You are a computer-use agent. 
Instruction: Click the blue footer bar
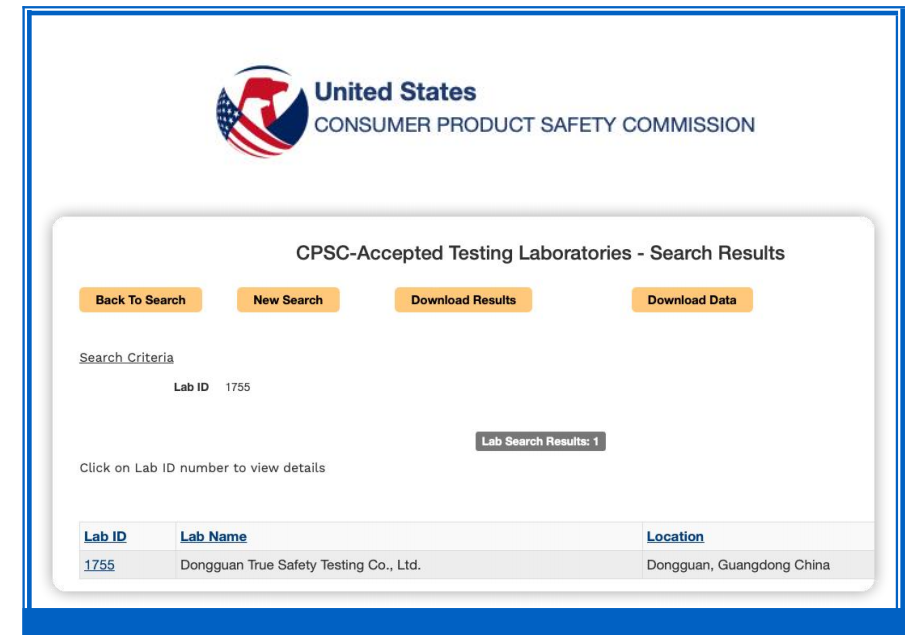[x=458, y=620]
